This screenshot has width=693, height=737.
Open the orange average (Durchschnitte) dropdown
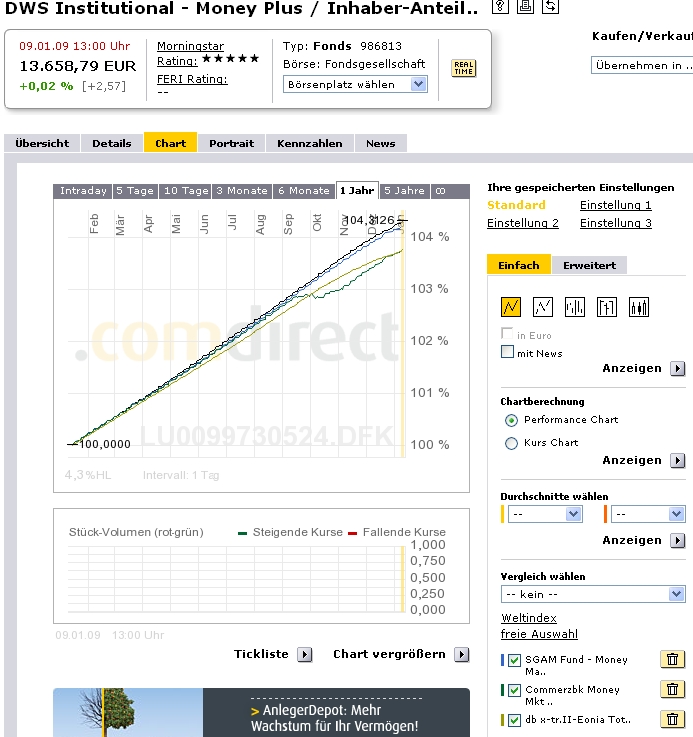pyautogui.click(x=648, y=514)
